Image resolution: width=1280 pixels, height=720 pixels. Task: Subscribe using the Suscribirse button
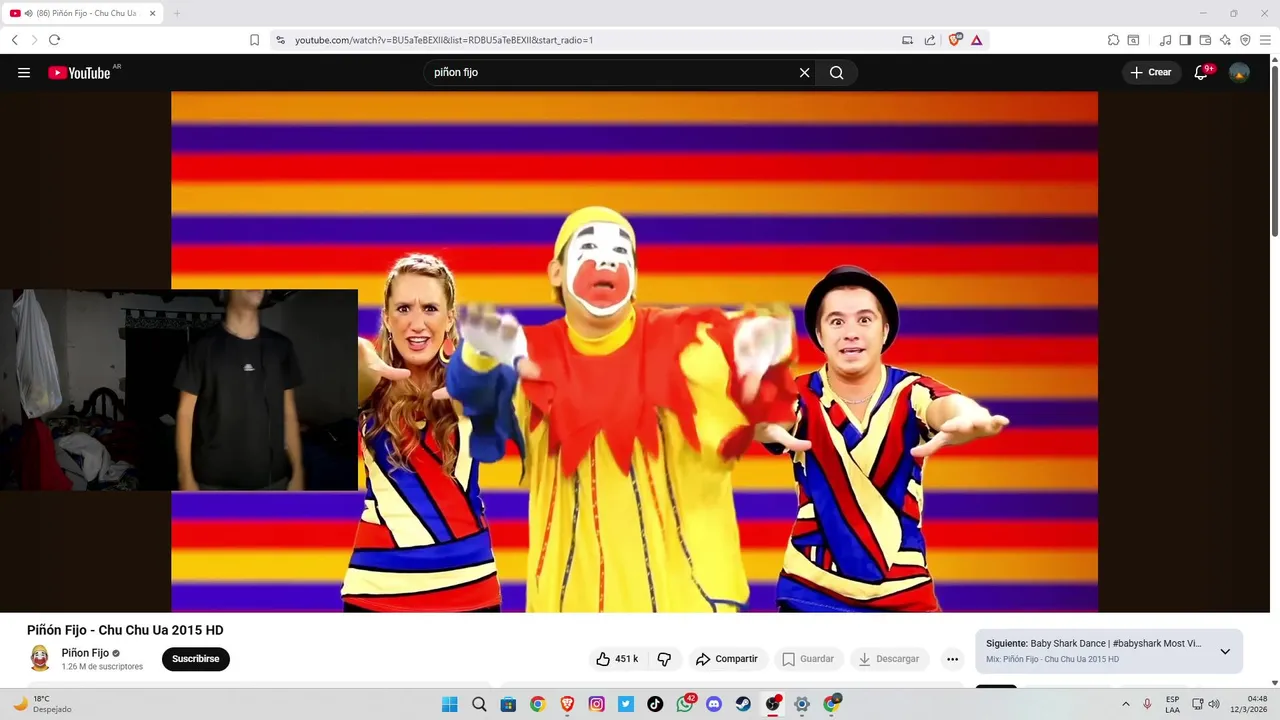pos(196,659)
